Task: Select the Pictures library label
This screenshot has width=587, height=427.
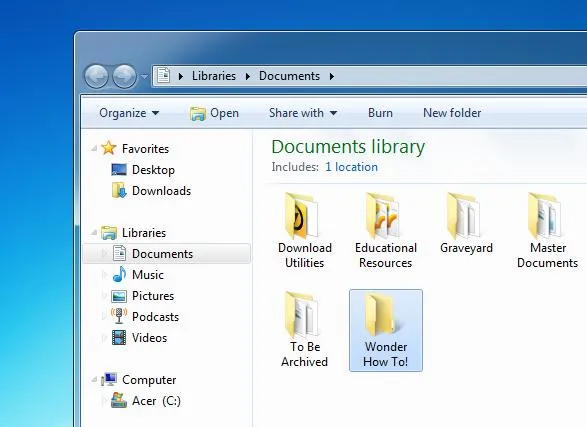Action: [153, 296]
